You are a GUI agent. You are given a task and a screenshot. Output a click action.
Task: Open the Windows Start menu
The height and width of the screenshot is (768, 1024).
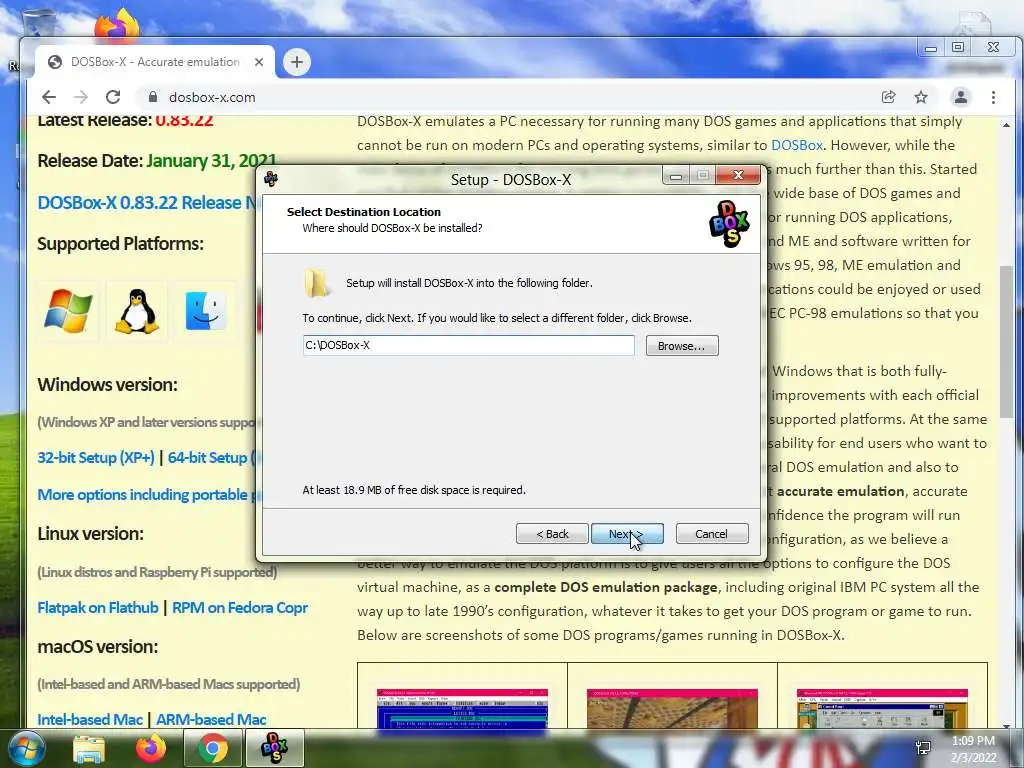pyautogui.click(x=27, y=749)
